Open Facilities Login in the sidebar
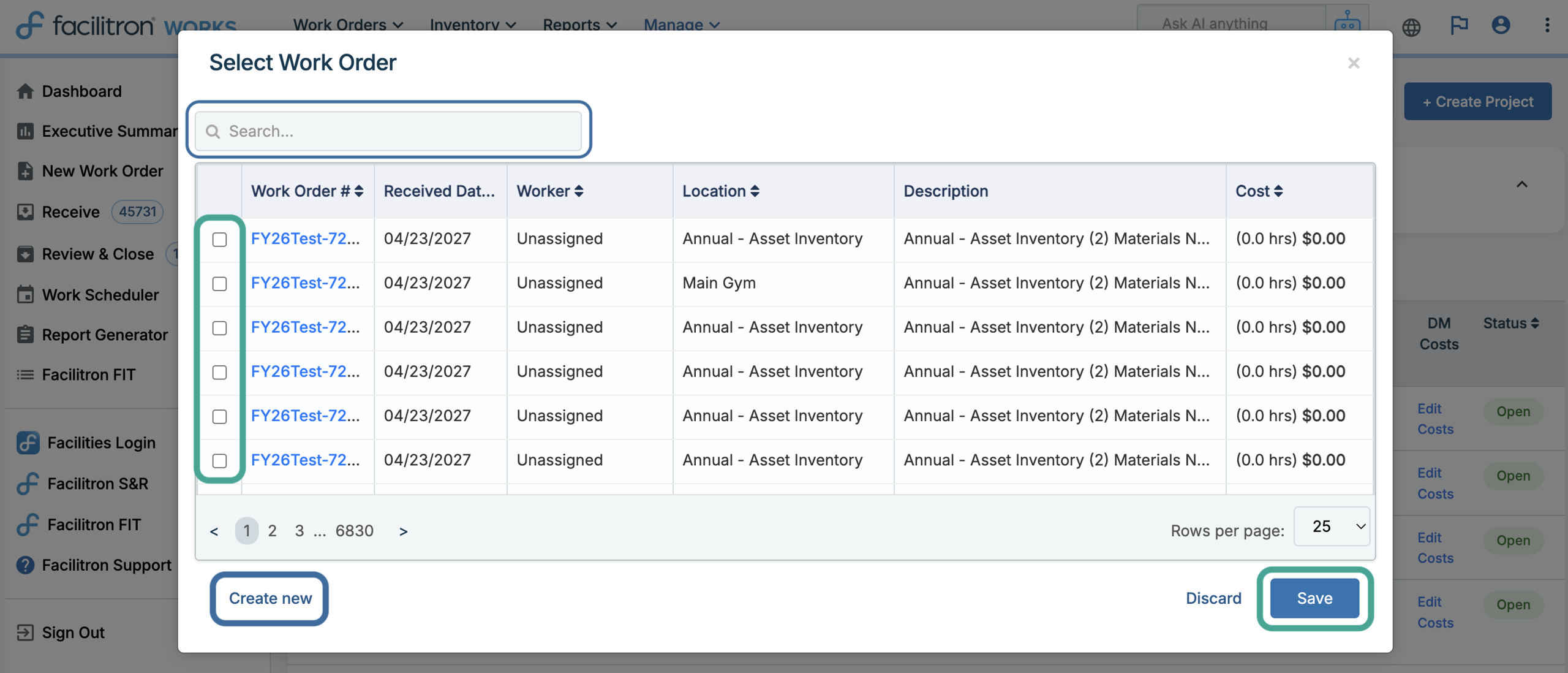Image resolution: width=1568 pixels, height=673 pixels. tap(86, 443)
